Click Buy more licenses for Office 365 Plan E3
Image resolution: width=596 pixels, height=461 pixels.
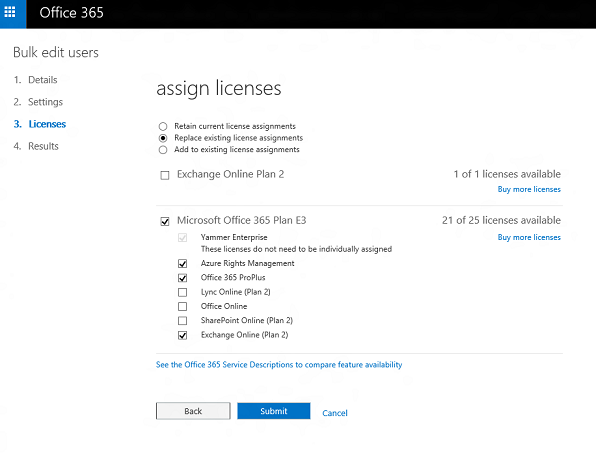[x=529, y=237]
